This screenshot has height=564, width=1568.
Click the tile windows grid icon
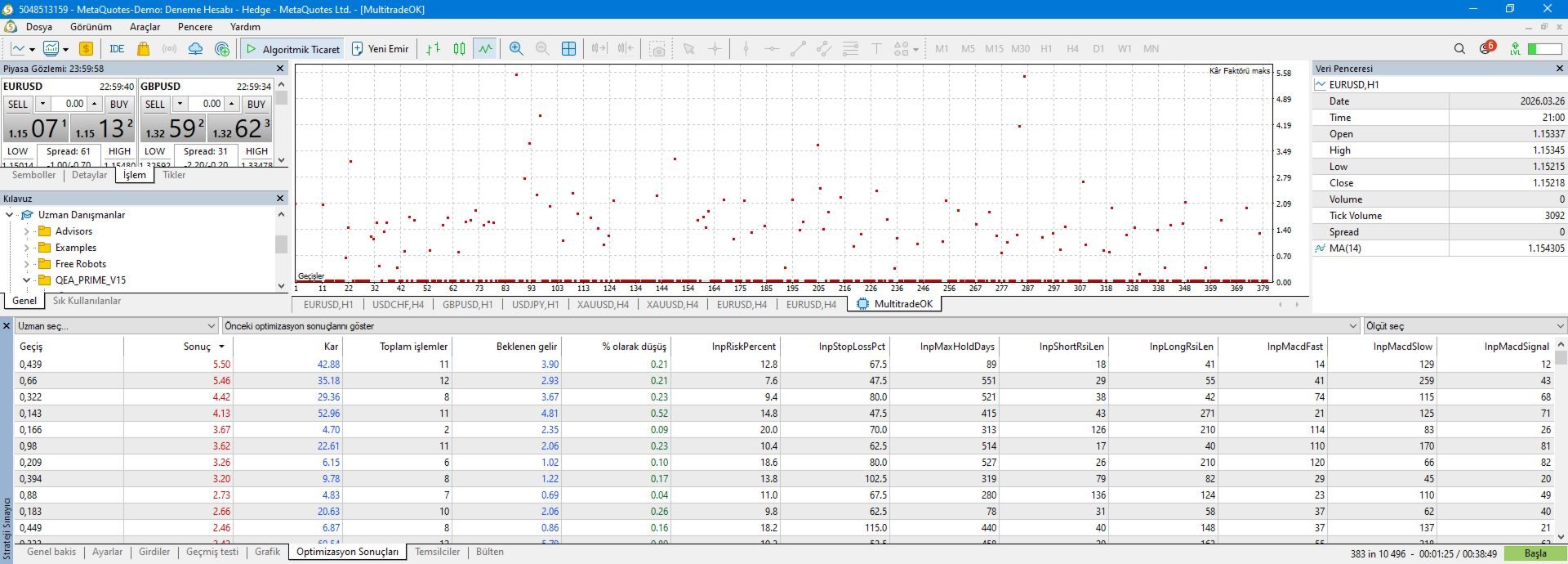(569, 49)
